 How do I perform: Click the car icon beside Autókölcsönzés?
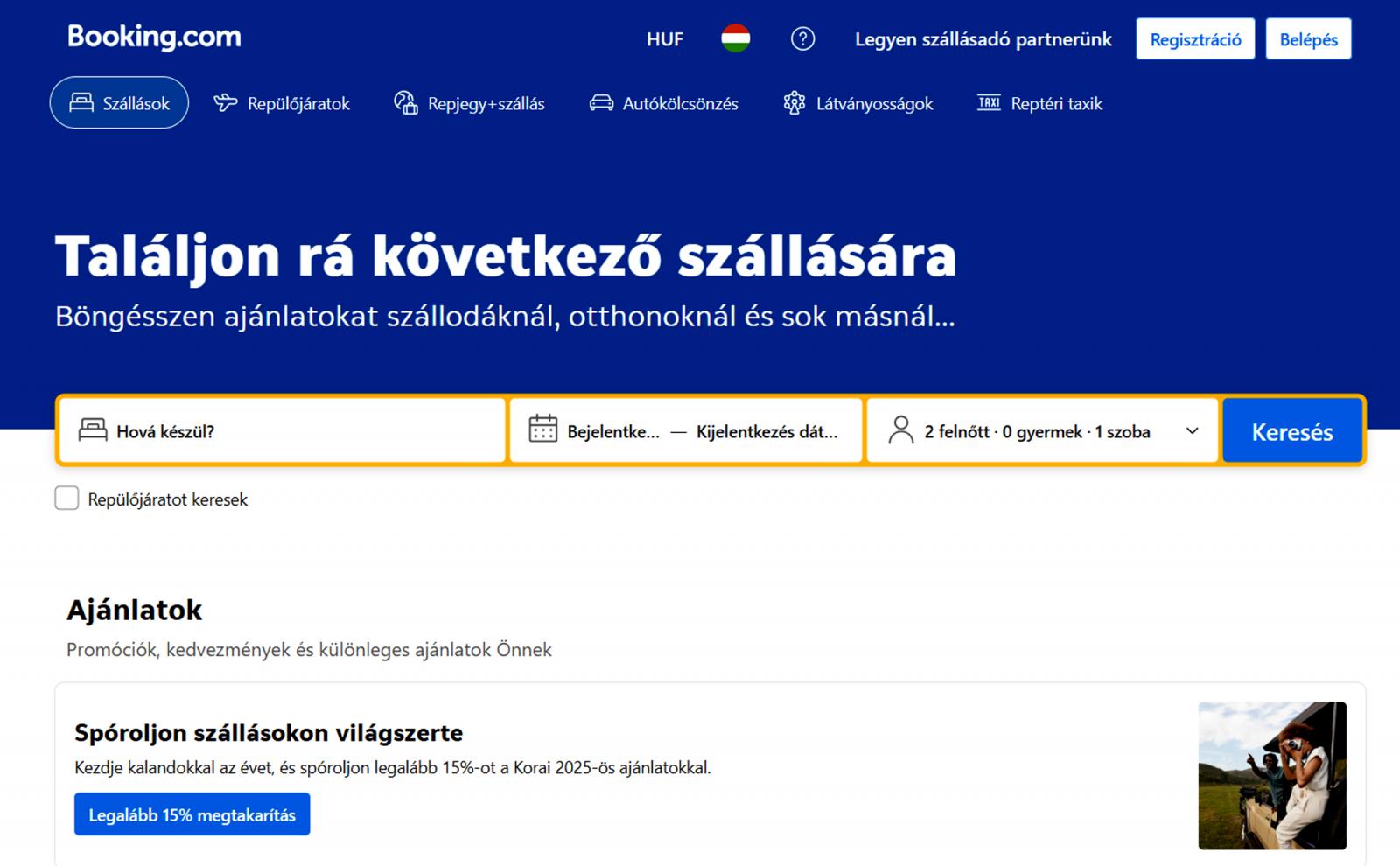coord(601,103)
